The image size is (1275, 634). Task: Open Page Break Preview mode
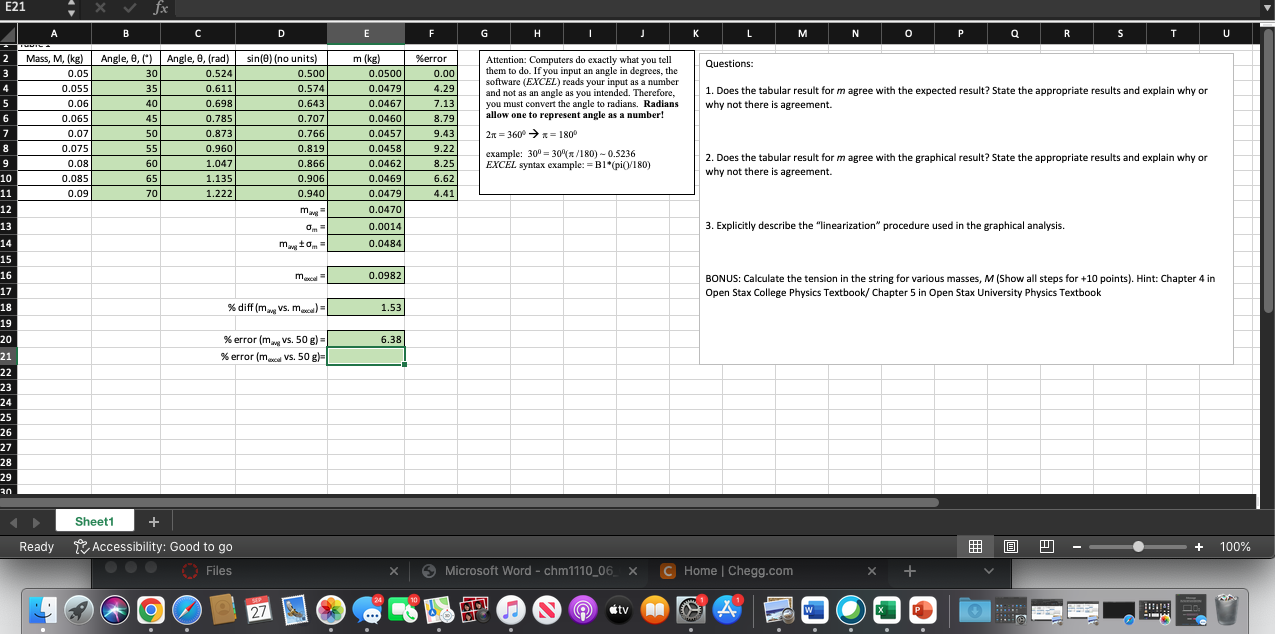1046,546
